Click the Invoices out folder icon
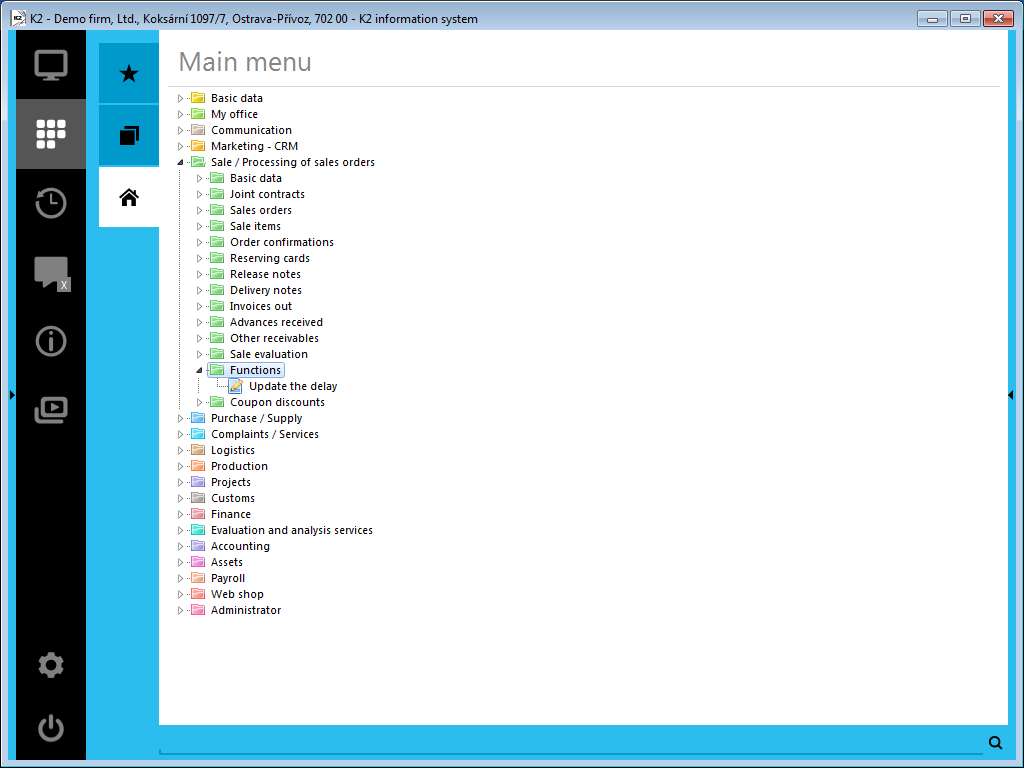 click(217, 306)
